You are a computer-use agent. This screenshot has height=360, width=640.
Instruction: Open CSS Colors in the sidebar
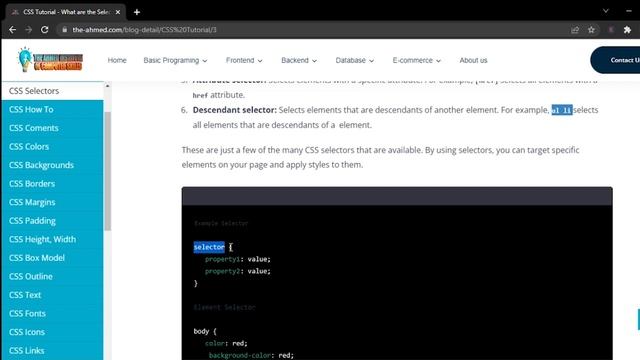pos(52,147)
